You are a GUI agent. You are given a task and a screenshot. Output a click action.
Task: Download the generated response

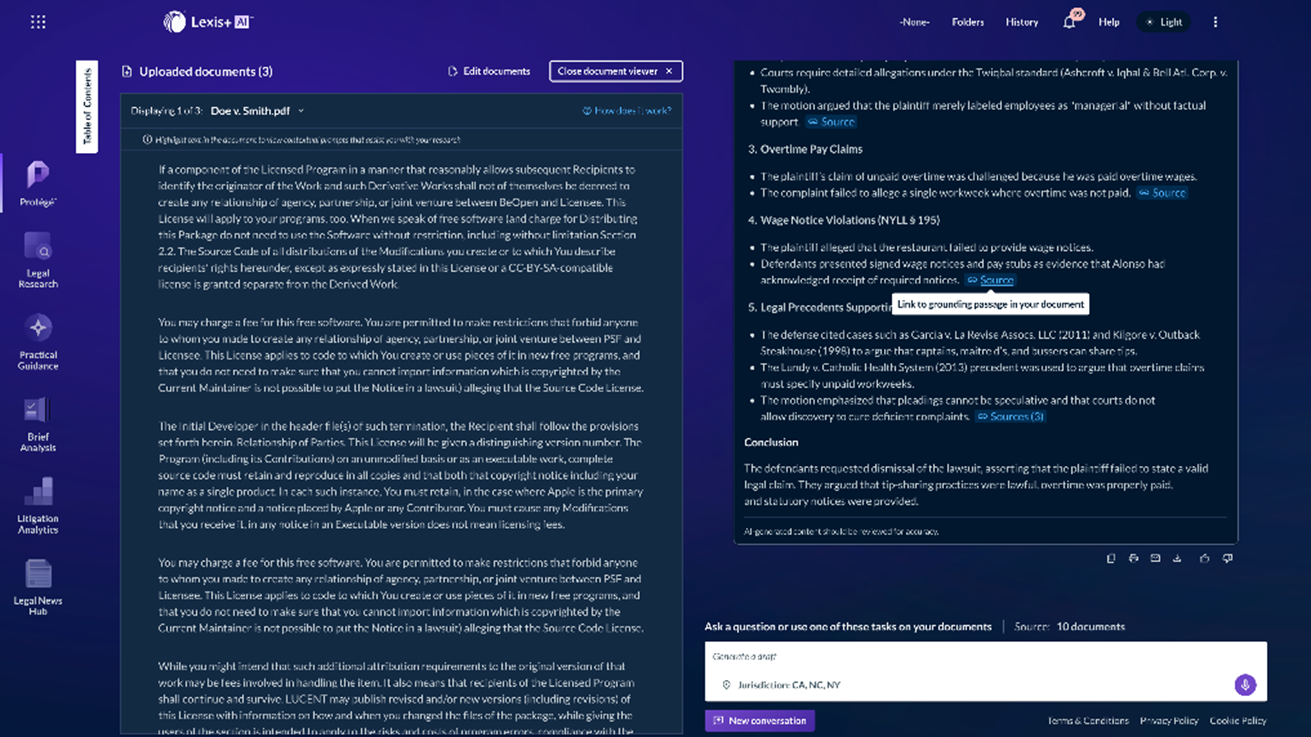pyautogui.click(x=1177, y=559)
